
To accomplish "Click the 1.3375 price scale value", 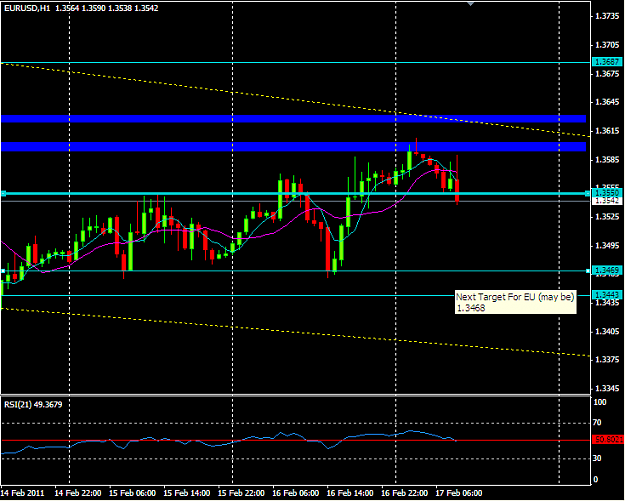I will tap(607, 360).
